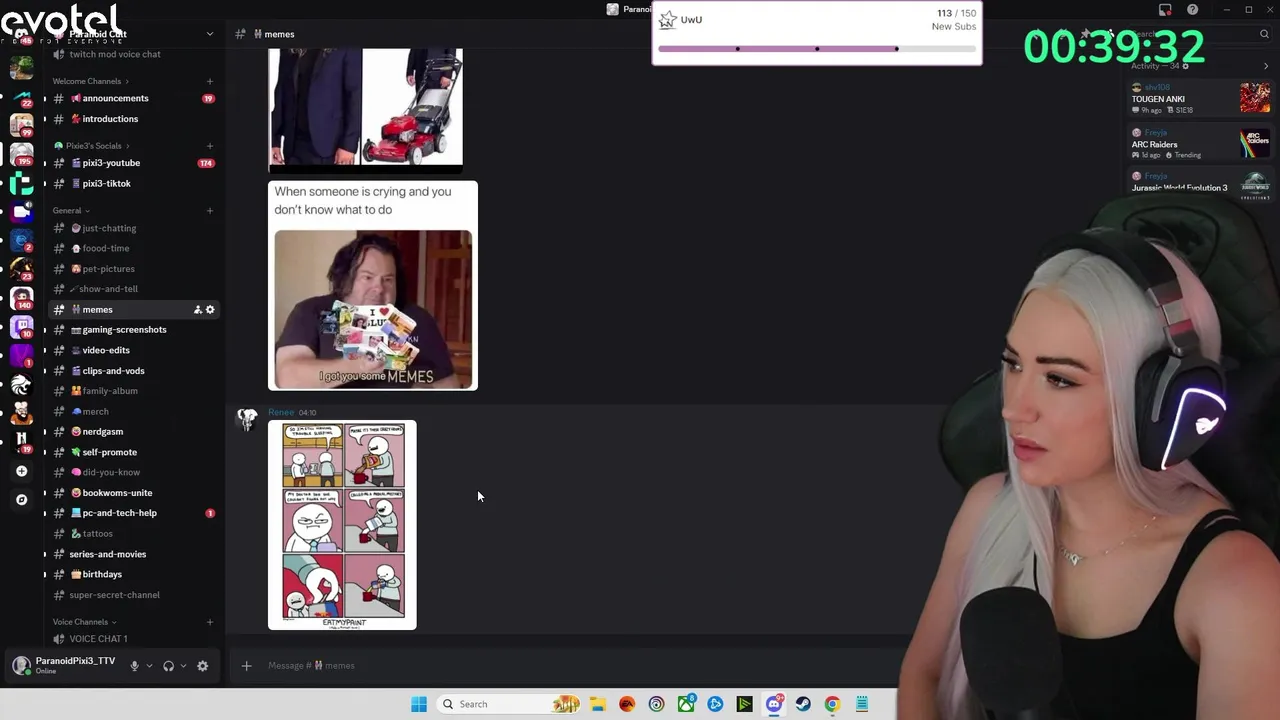Open Discover servers compass icon

pyautogui.click(x=21, y=499)
